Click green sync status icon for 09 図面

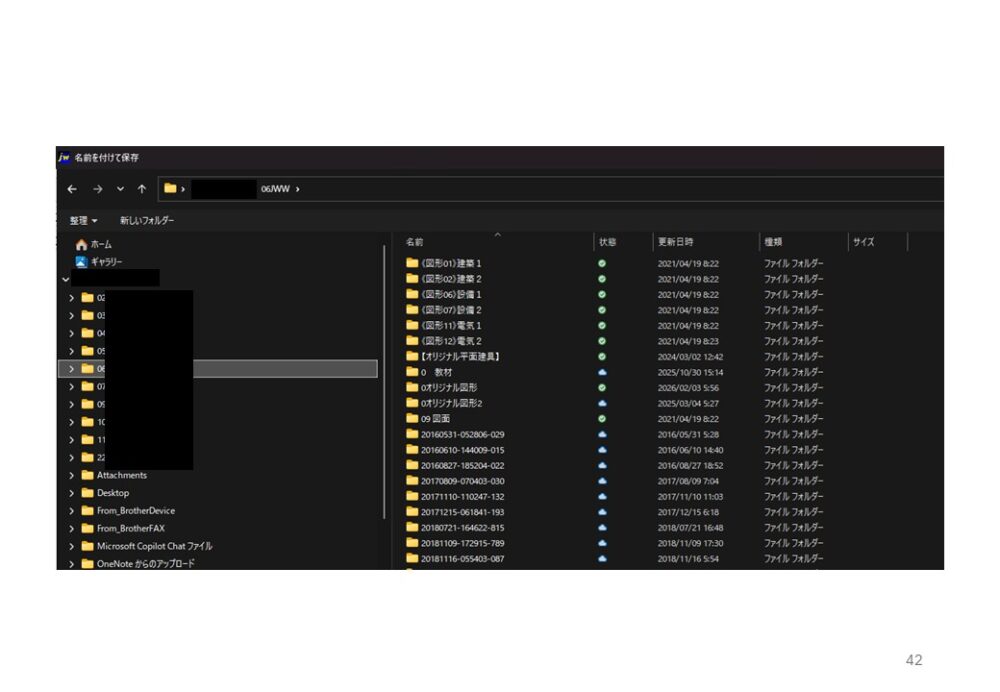point(602,419)
